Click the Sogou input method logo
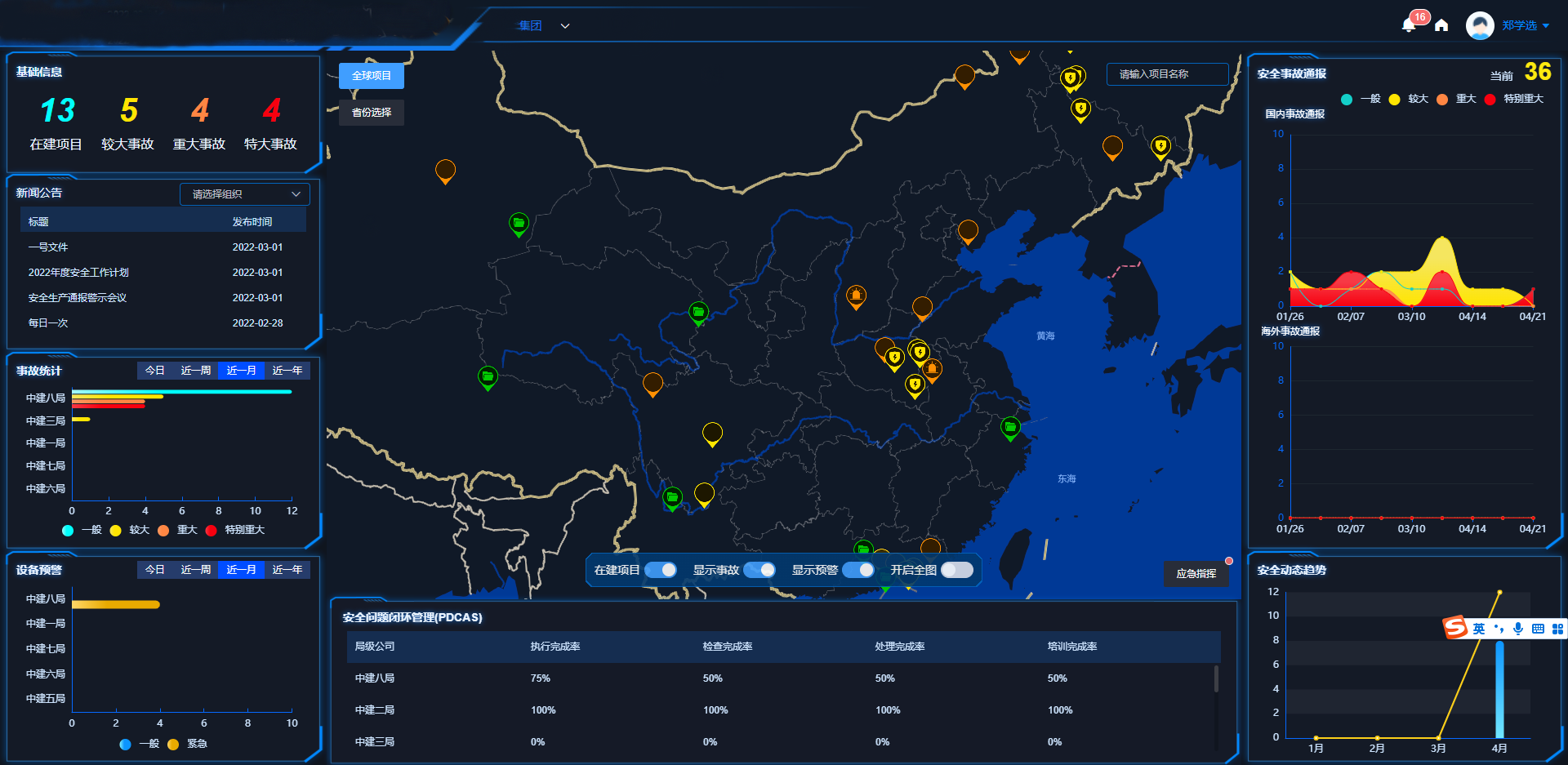Viewport: 1568px width, 765px height. (1455, 627)
